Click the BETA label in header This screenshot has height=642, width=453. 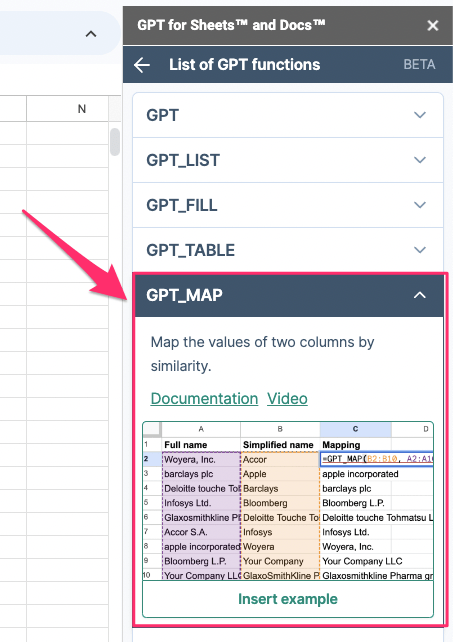(419, 65)
